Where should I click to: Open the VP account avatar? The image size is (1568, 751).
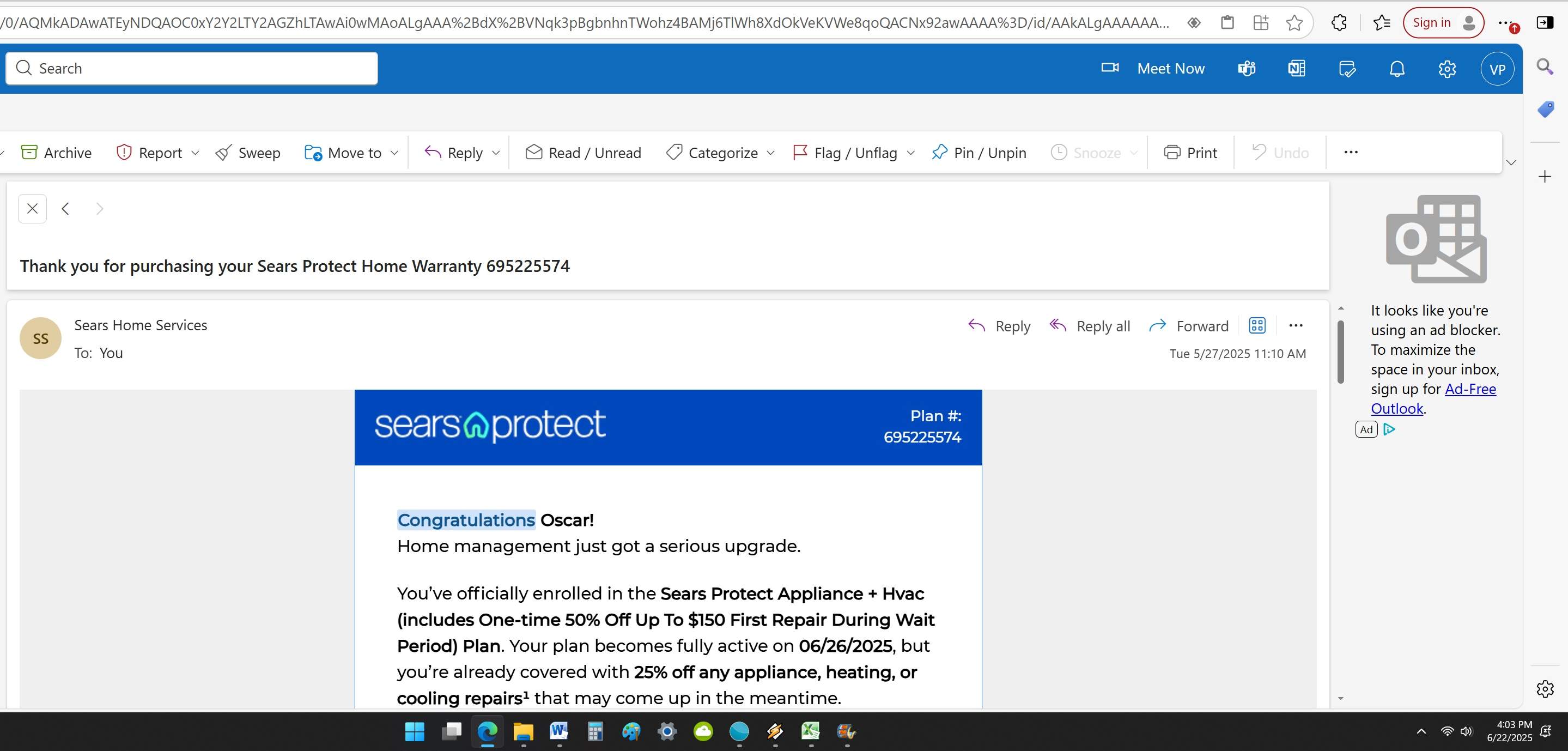tap(1497, 69)
